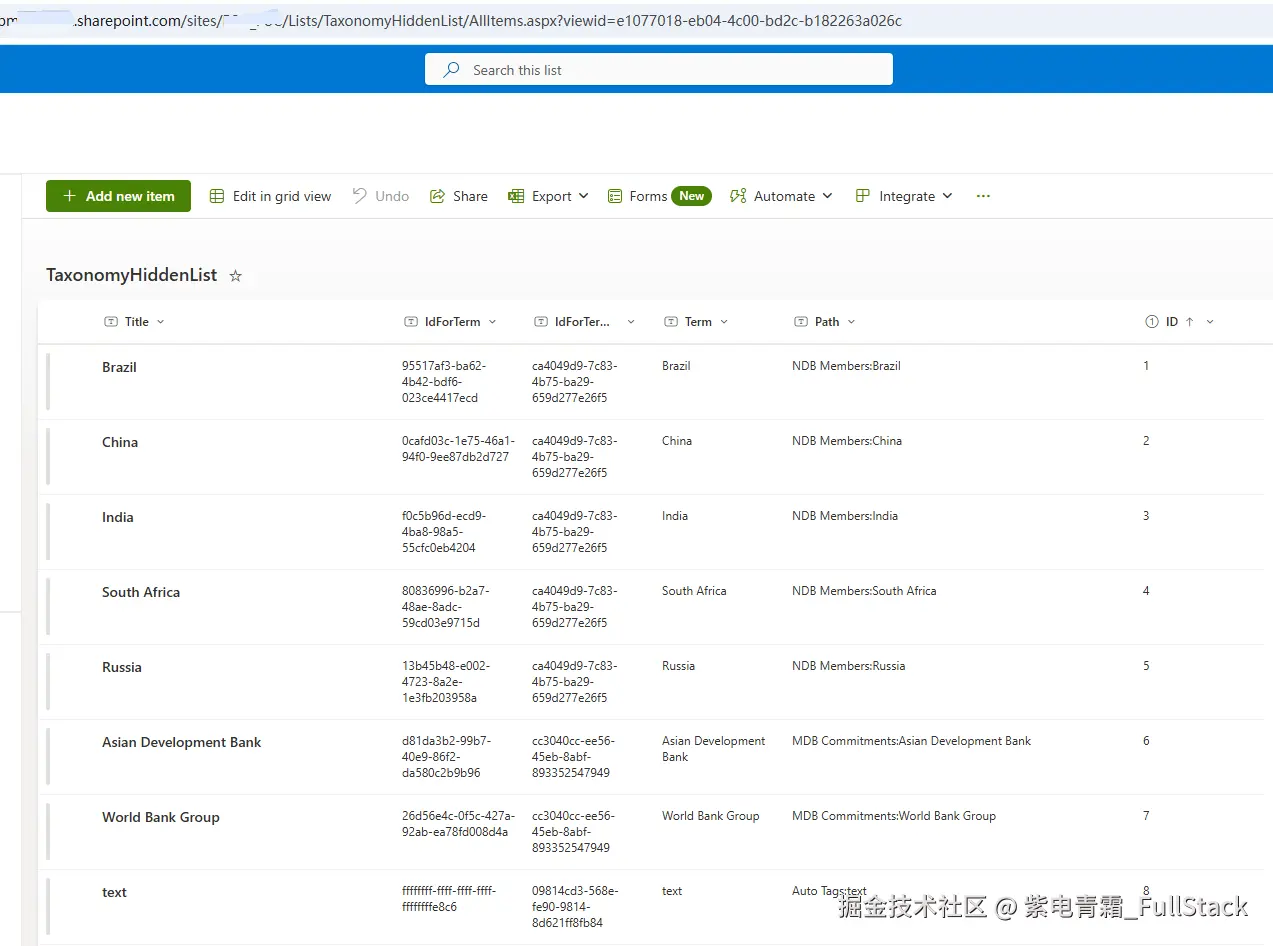
Task: Click the Term cell South Africa
Action: [694, 591]
